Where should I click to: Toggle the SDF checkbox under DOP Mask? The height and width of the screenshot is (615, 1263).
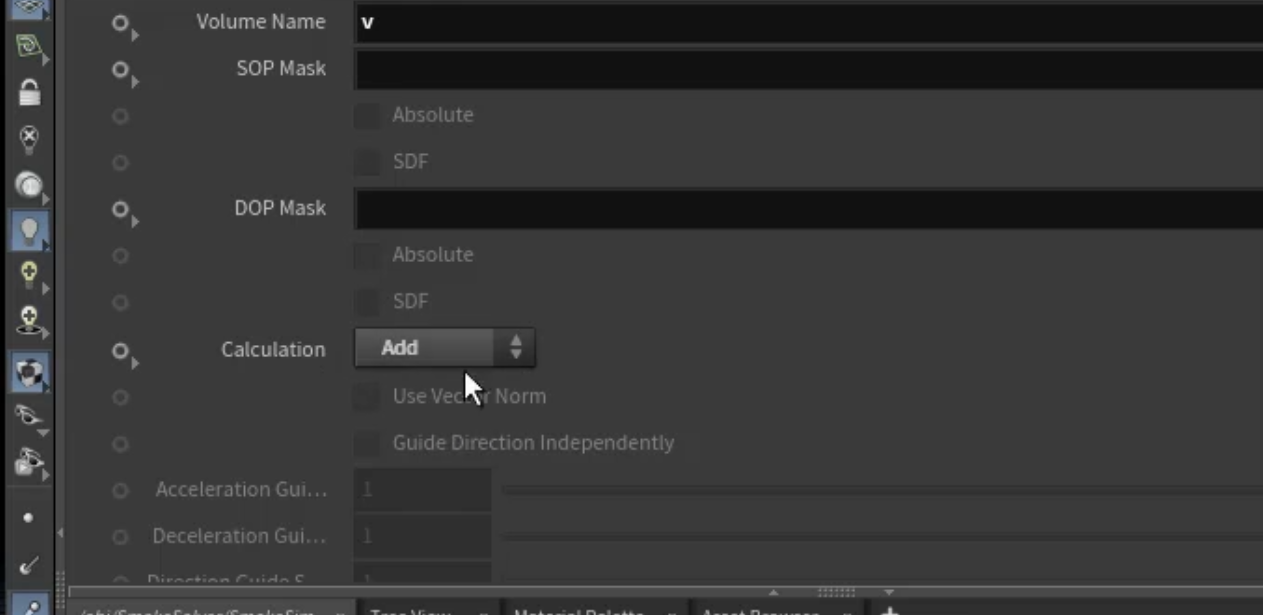coord(367,301)
